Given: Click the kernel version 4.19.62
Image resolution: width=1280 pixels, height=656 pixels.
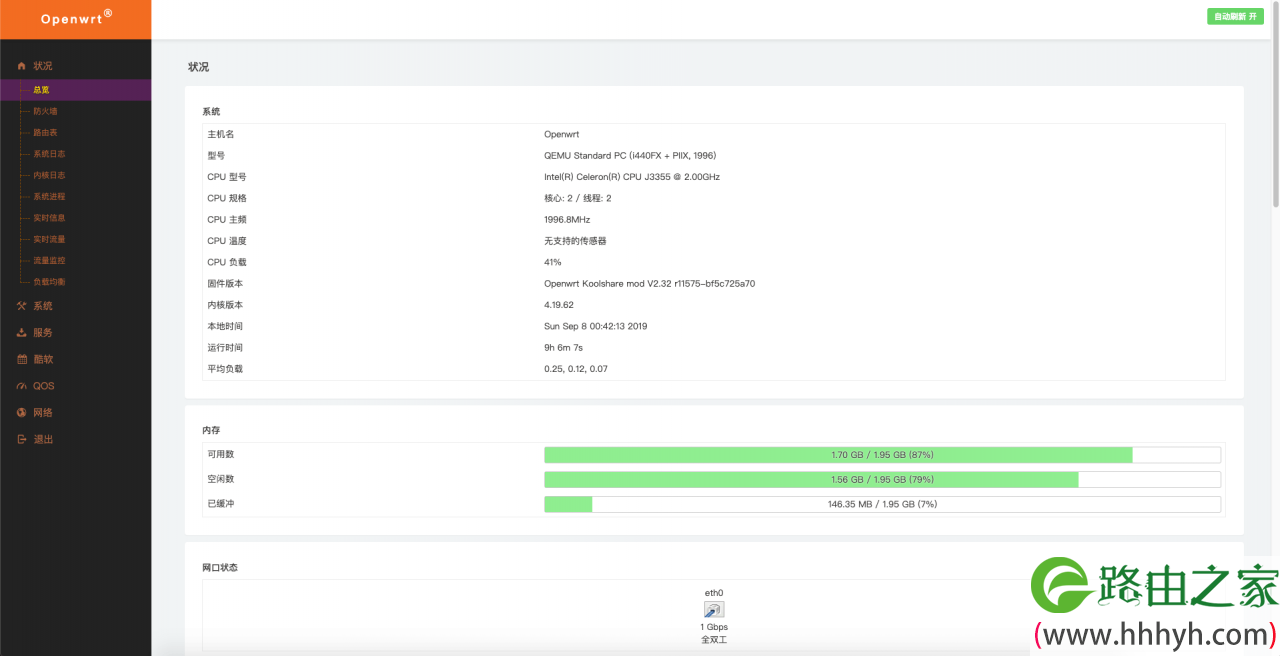Looking at the screenshot, I should pyautogui.click(x=559, y=305).
